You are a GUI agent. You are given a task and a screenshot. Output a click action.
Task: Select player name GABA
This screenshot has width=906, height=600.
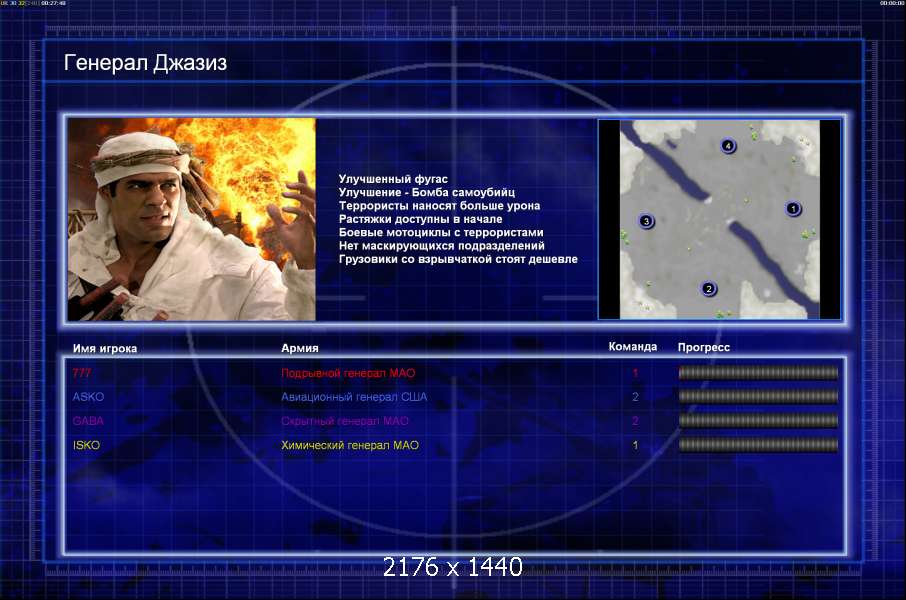[x=88, y=421]
